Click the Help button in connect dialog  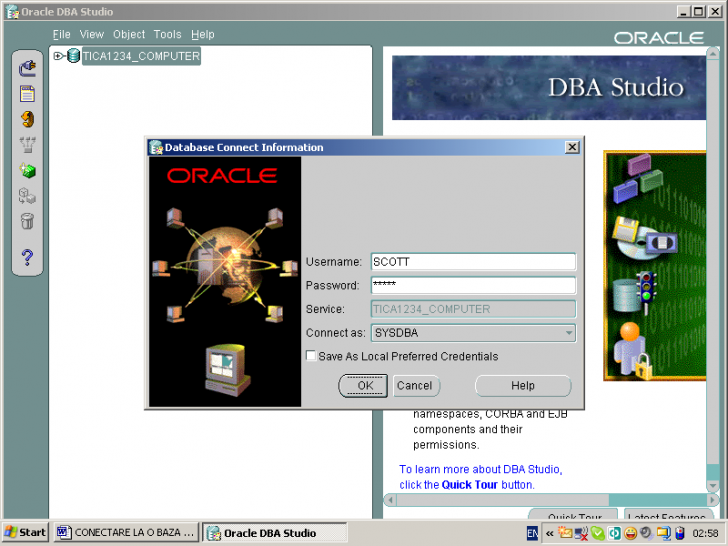522,385
